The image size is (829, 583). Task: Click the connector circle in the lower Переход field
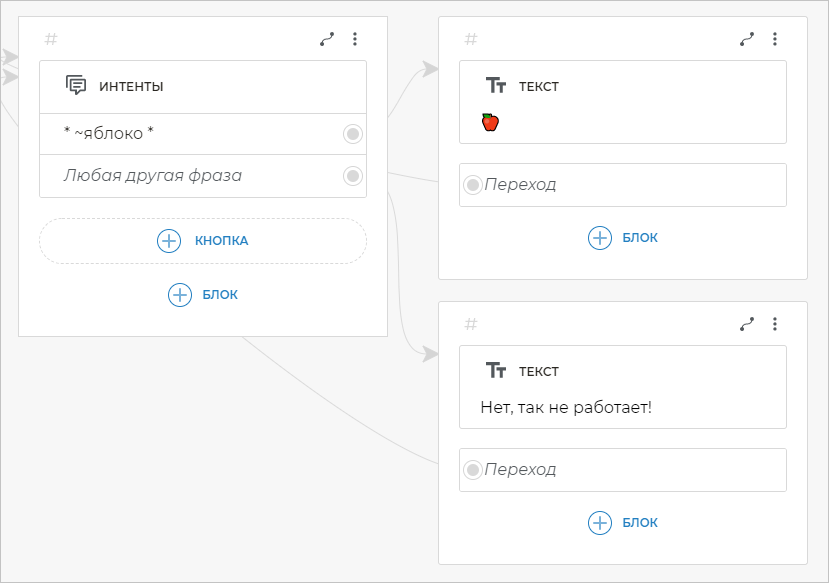[473, 470]
